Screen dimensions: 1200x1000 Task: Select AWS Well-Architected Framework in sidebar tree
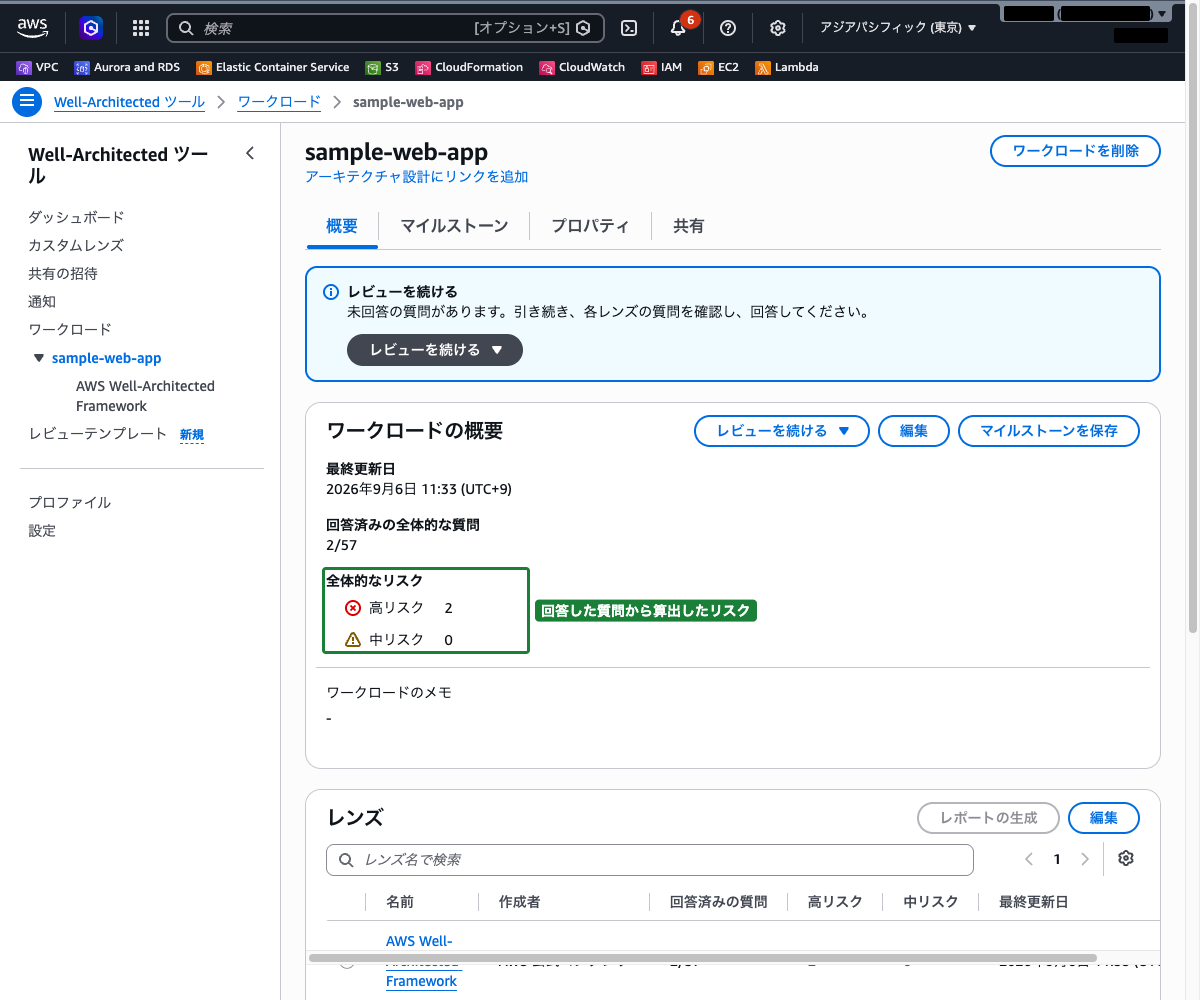tap(145, 396)
